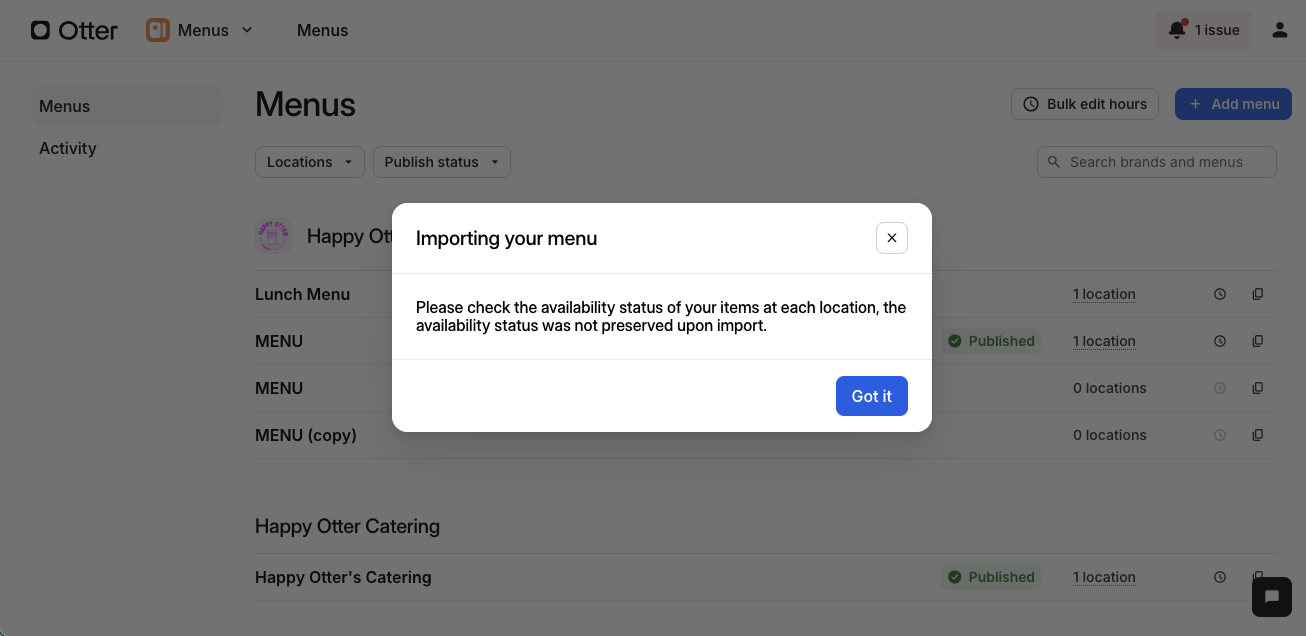1306x636 pixels.
Task: Open the published MENU row
Action: [x=765, y=341]
